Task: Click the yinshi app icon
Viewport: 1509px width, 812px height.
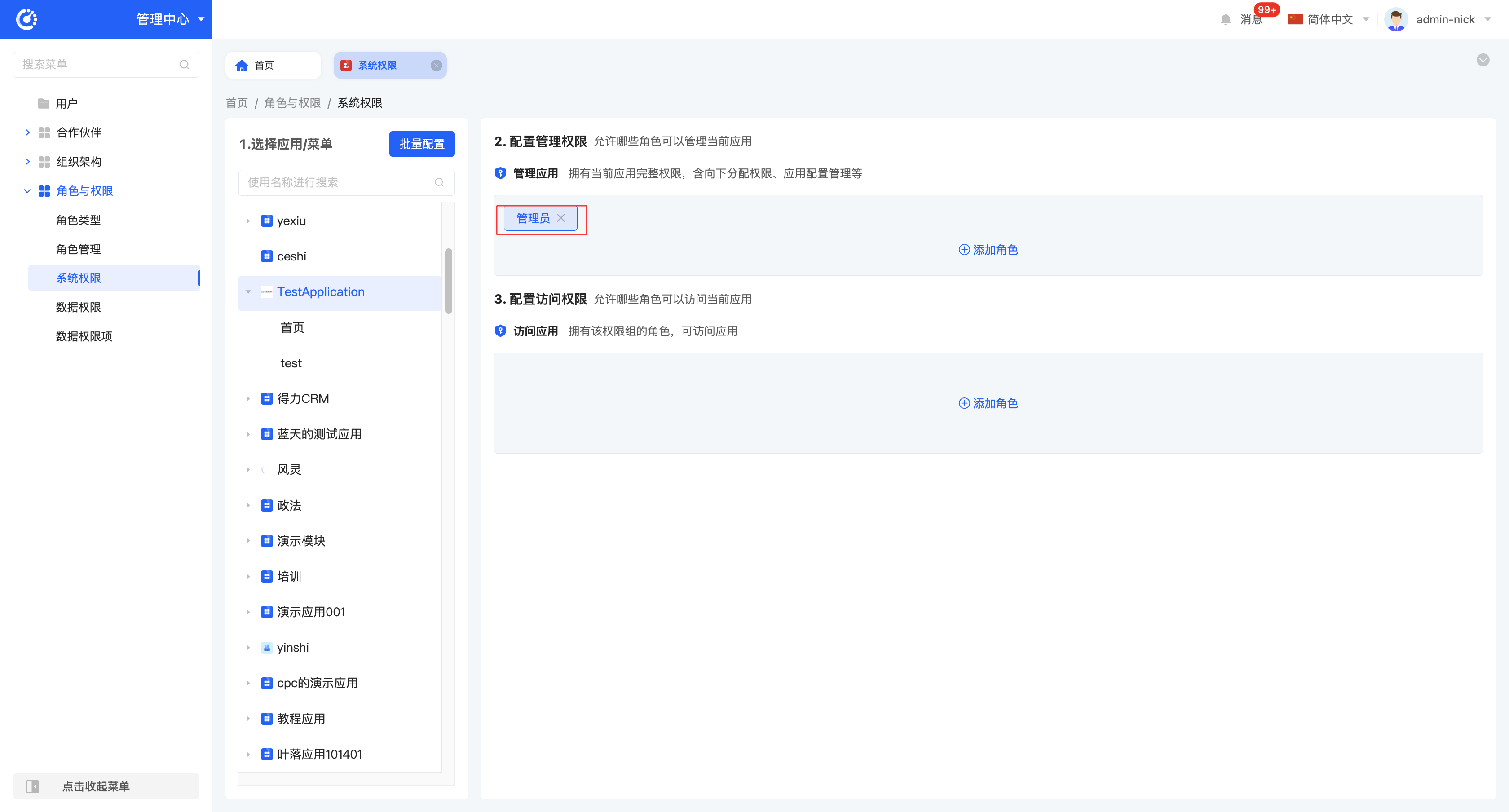Action: [x=266, y=647]
